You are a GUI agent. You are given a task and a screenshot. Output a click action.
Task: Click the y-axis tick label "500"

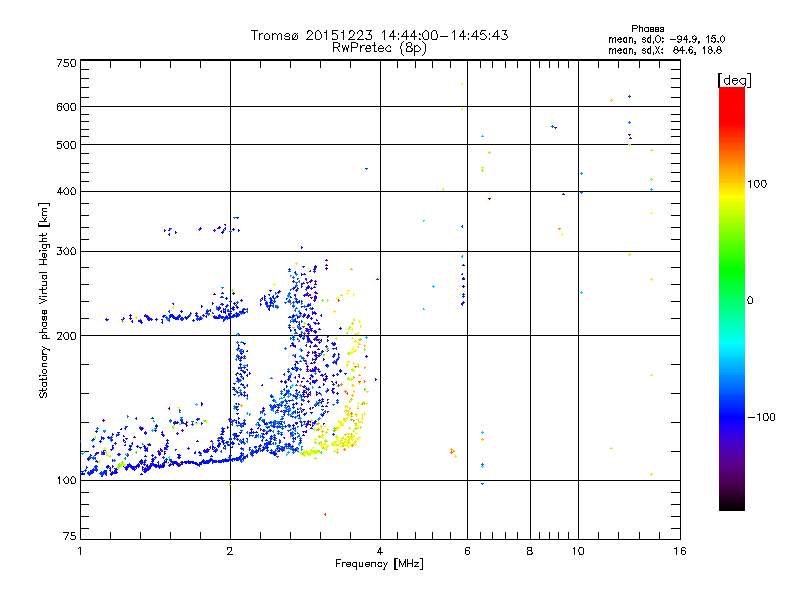click(x=66, y=145)
